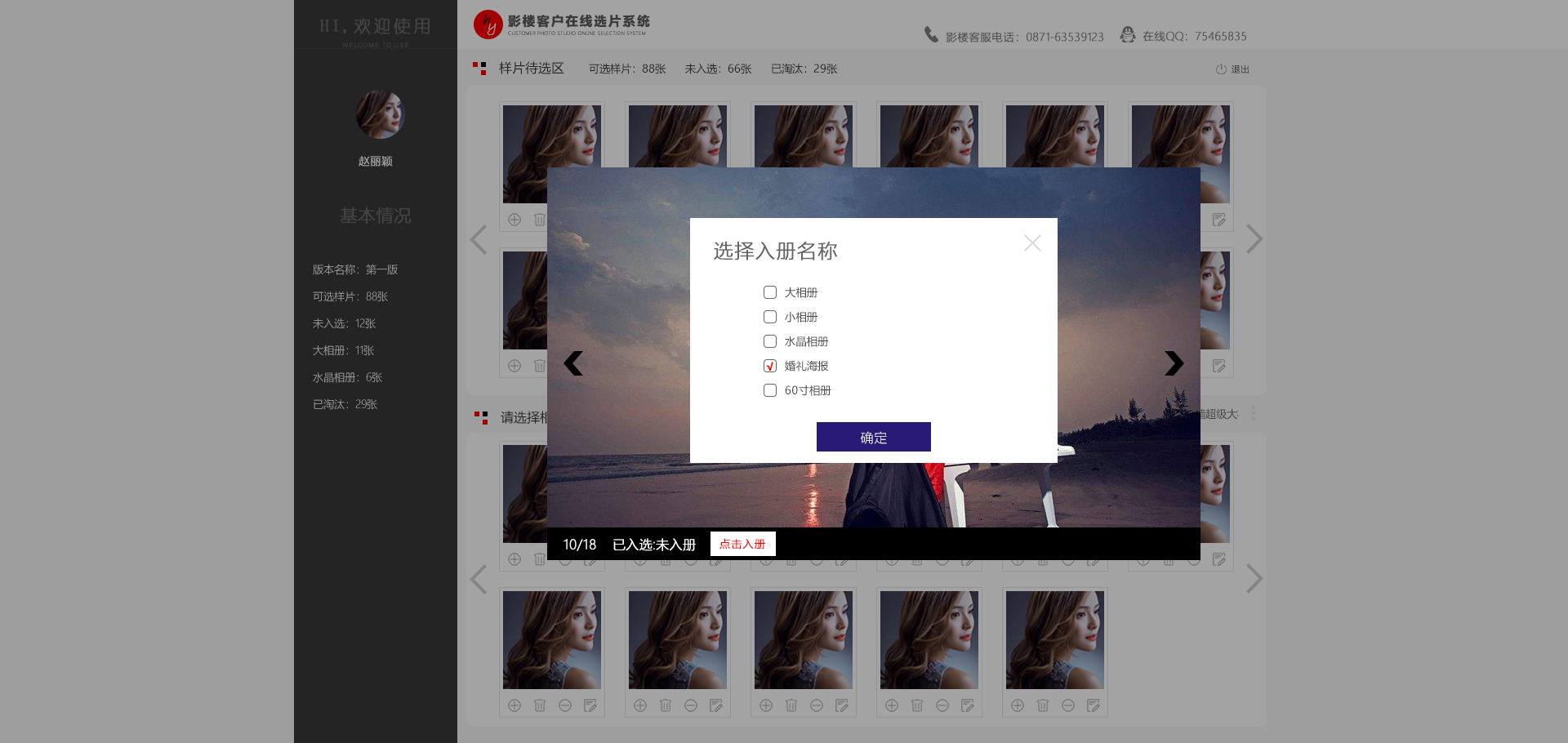Viewport: 1568px width, 743px height.
Task: Click the QQ icon beside 在线QQ
Action: pos(1128,35)
